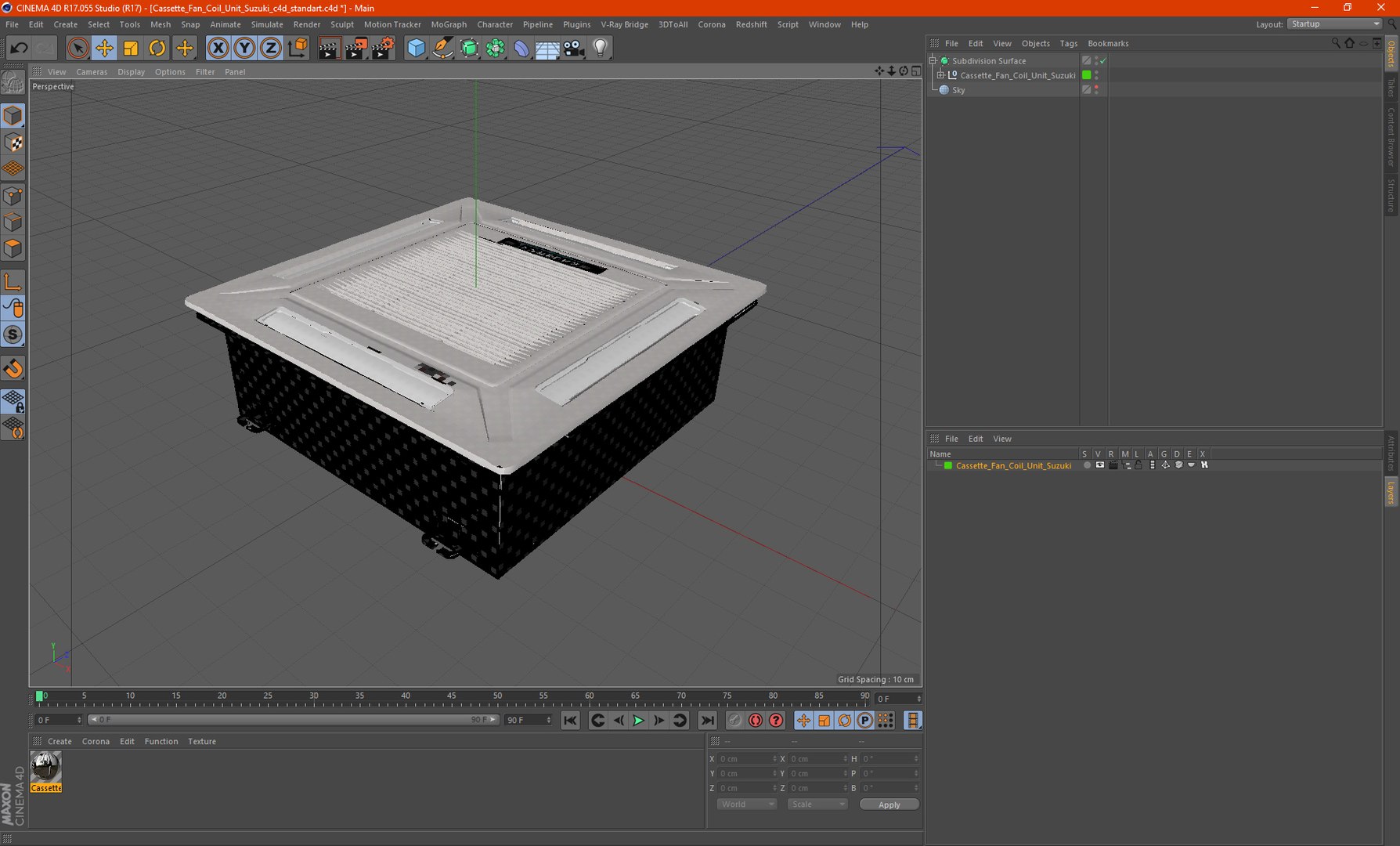The height and width of the screenshot is (846, 1400).
Task: Go to start of animation
Action: 570,721
